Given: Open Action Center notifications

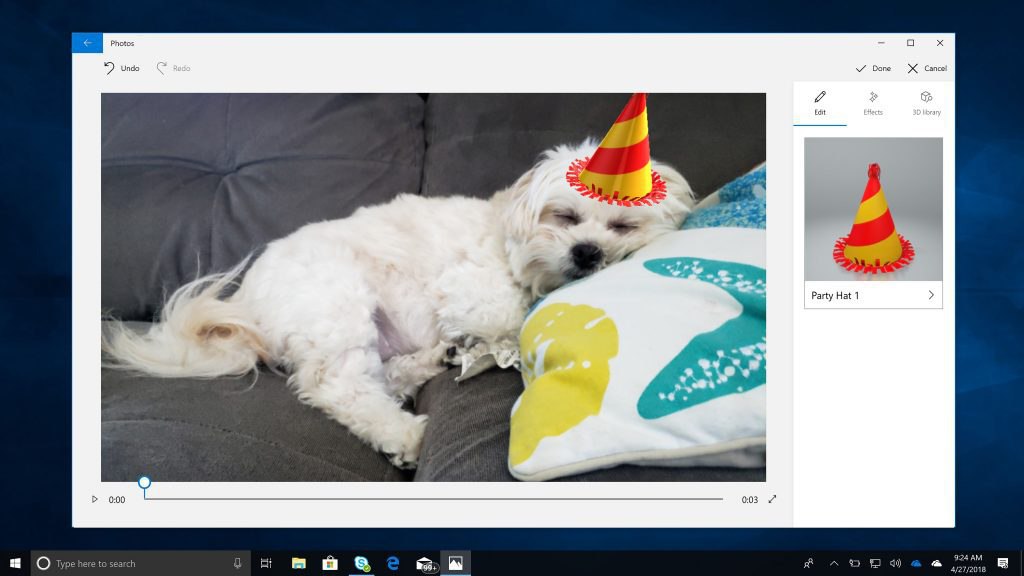Looking at the screenshot, I should [x=1003, y=563].
